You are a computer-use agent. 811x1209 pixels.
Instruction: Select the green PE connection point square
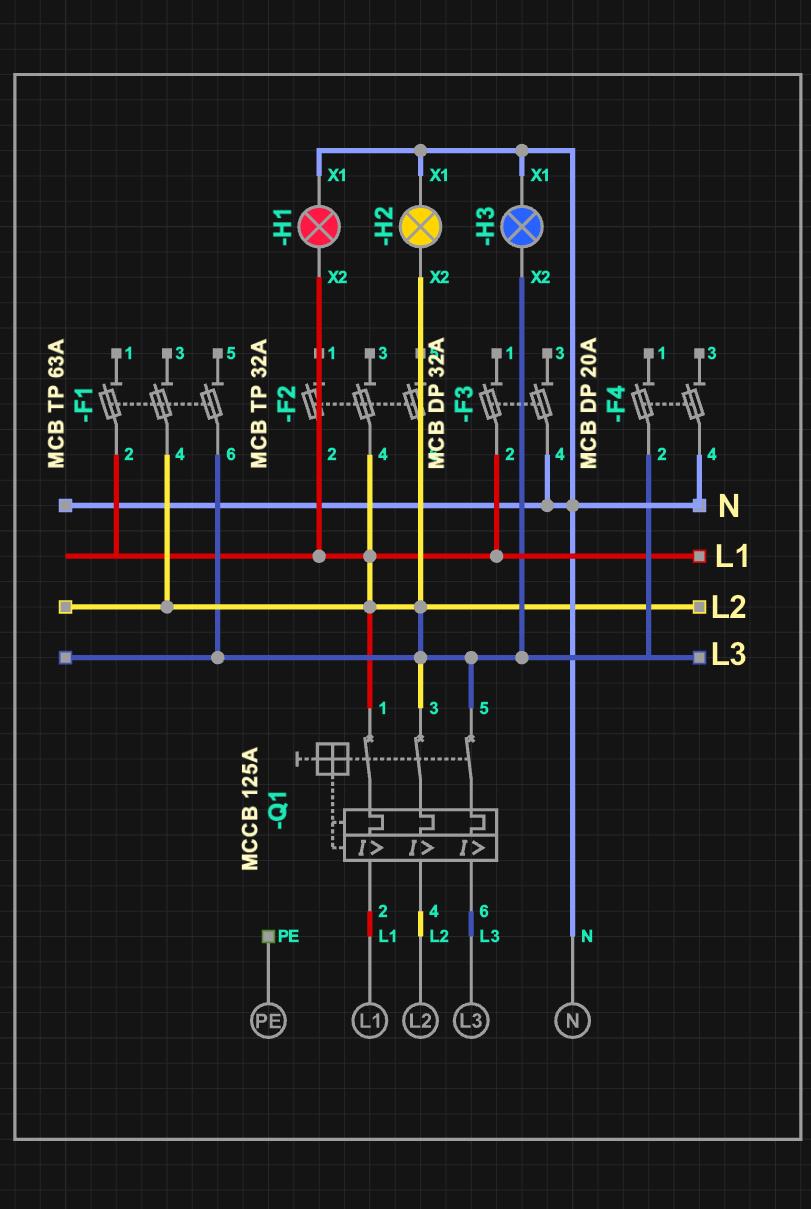[268, 936]
